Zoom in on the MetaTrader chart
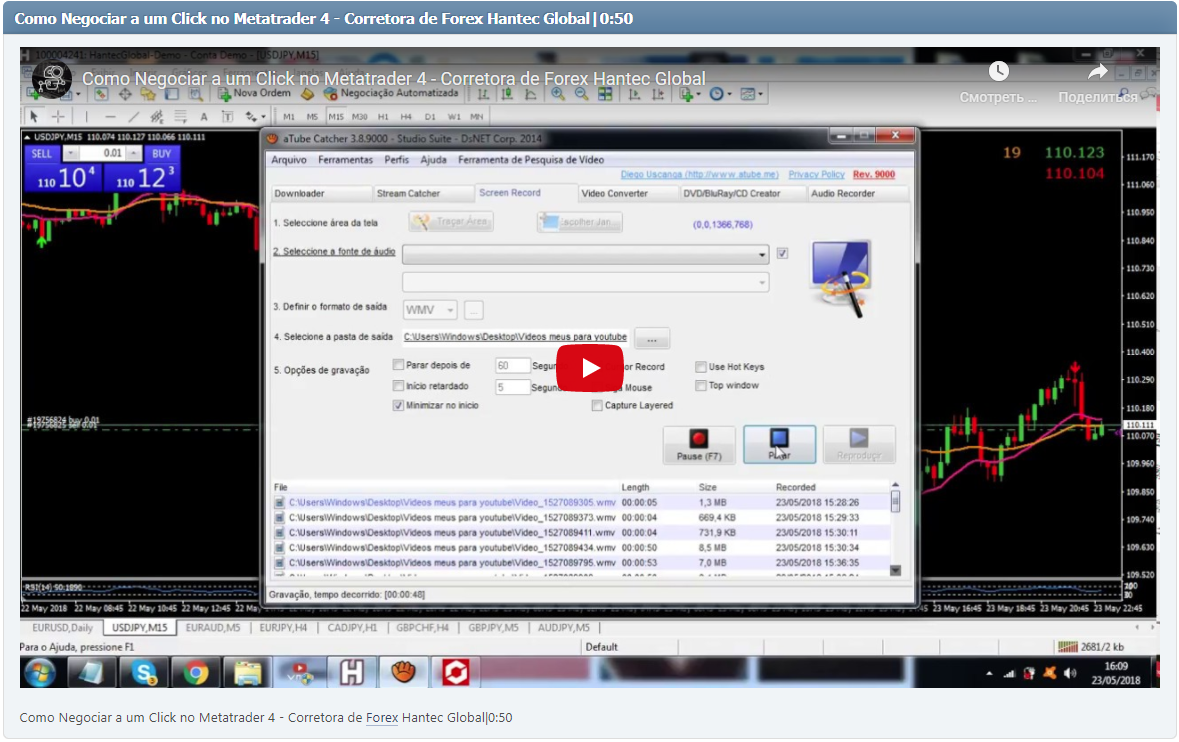 (557, 94)
